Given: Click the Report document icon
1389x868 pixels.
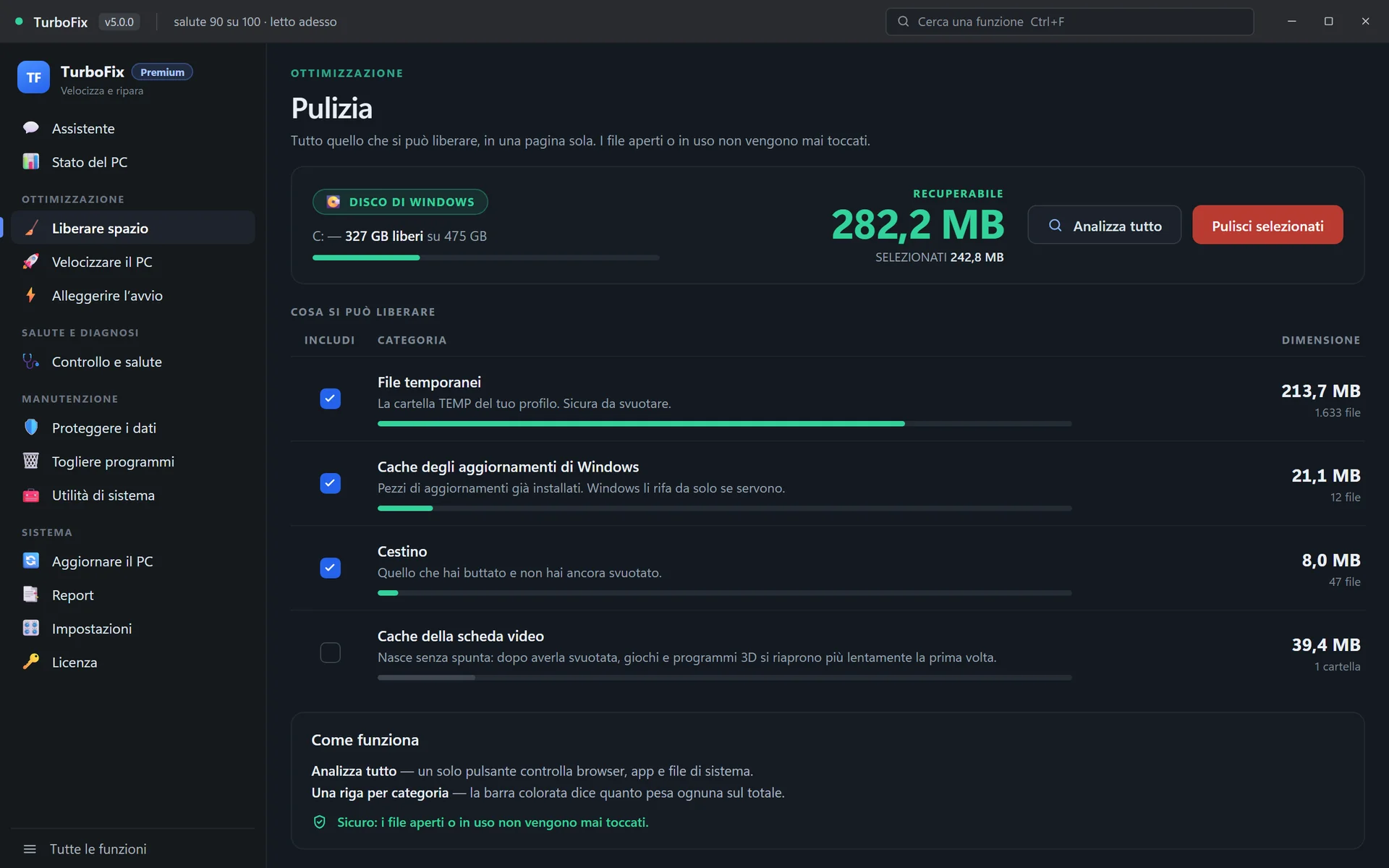Looking at the screenshot, I should [x=31, y=595].
